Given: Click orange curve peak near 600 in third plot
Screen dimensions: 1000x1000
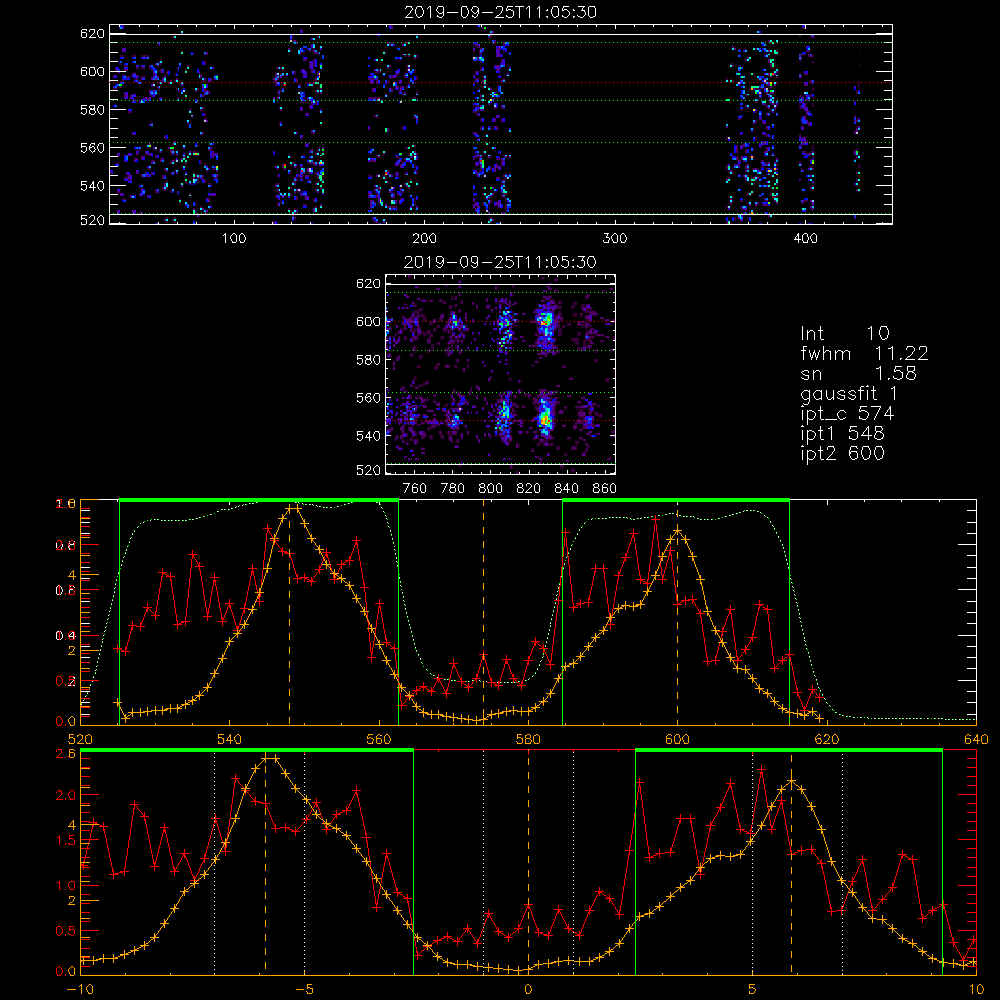Looking at the screenshot, I should (677, 531).
